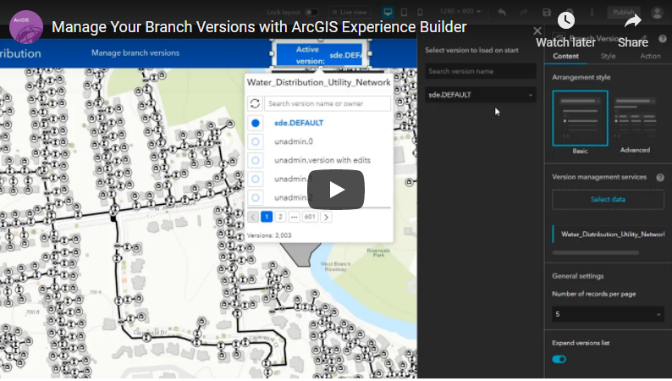
Task: Click the unadmin.version with edits name
Action: tap(322, 160)
